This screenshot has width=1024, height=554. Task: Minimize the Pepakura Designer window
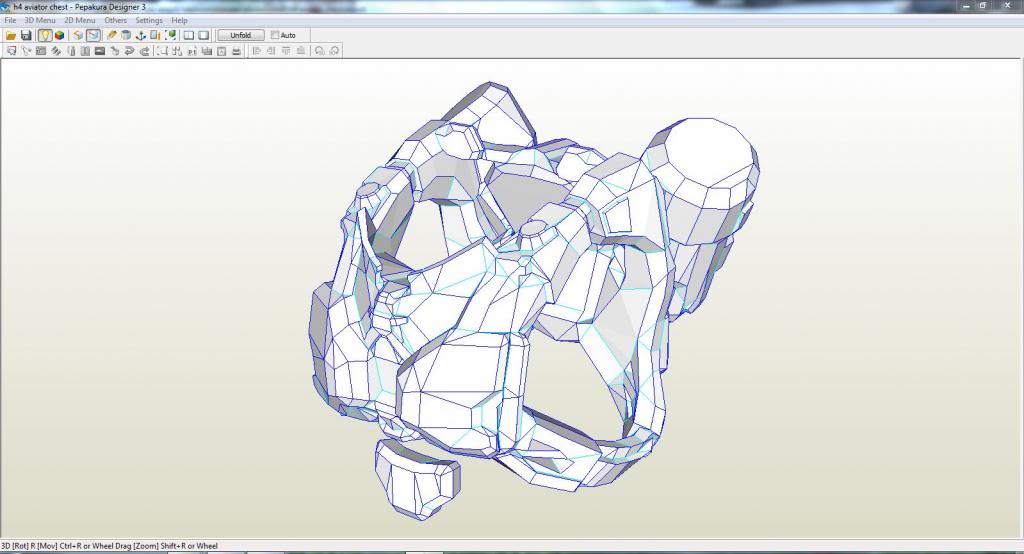point(966,6)
